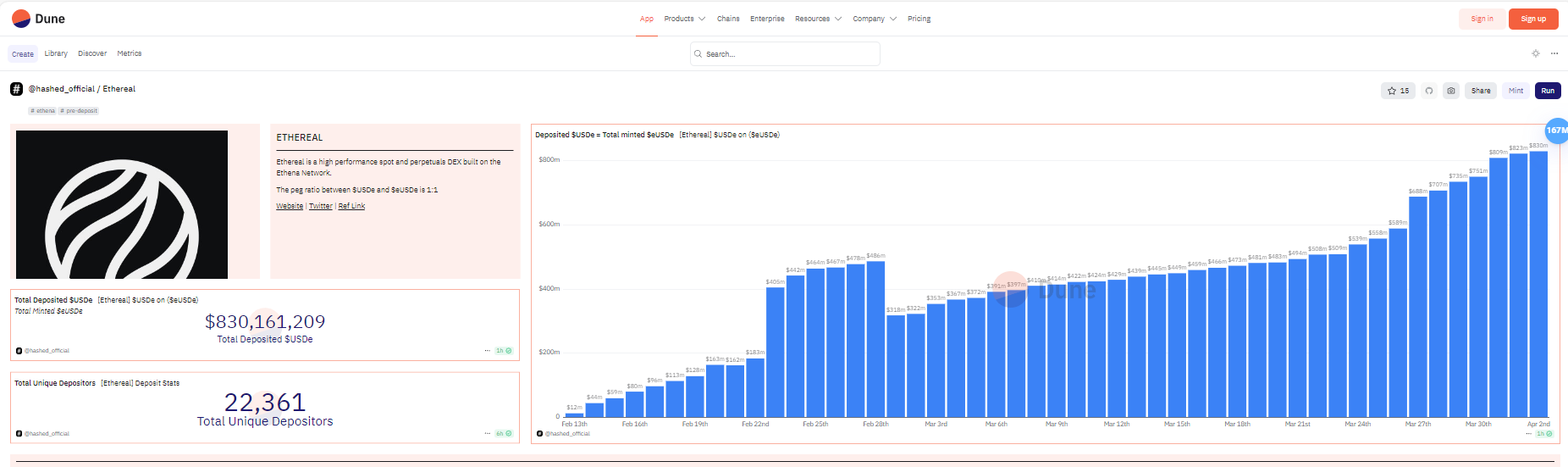Click @hashed_official below the bar chart
The image size is (1568, 467).
tap(567, 433)
